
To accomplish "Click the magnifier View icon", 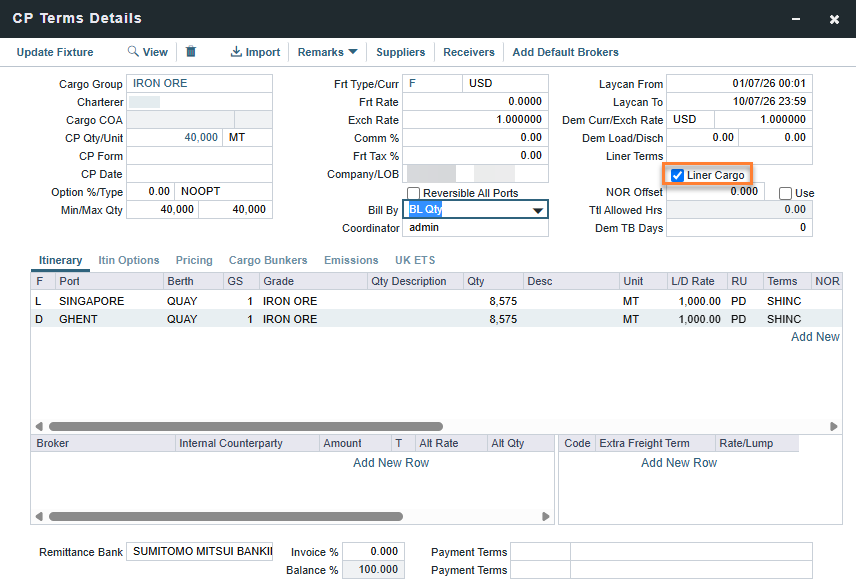I will [133, 51].
